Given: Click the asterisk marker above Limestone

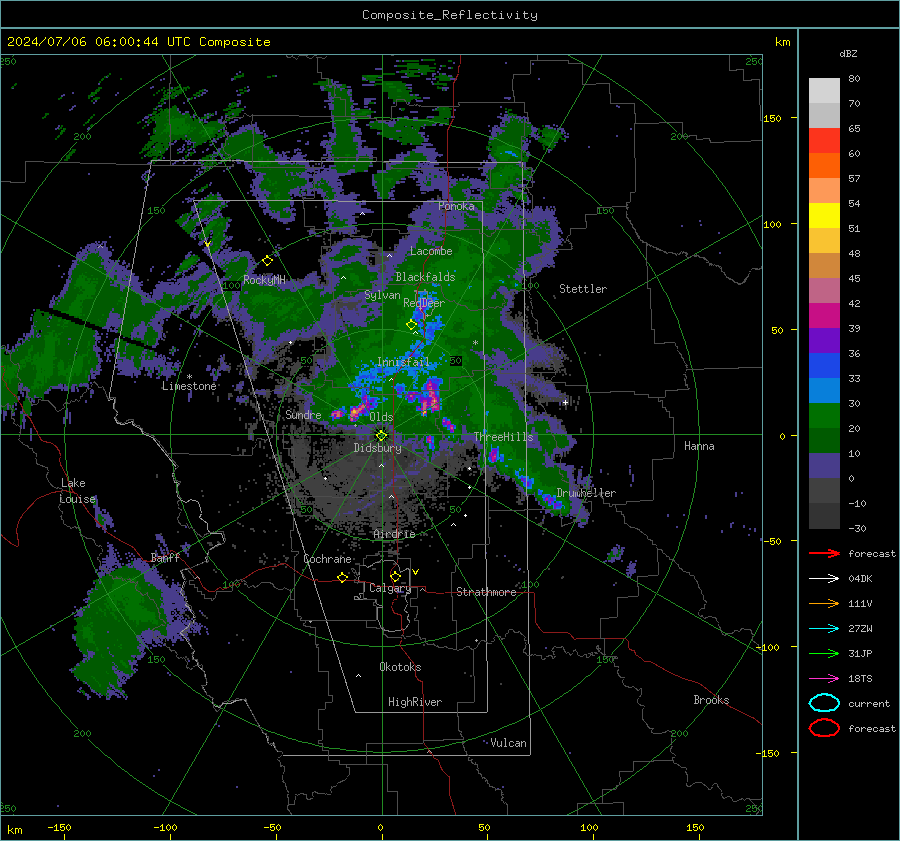Looking at the screenshot, I should pos(189,377).
